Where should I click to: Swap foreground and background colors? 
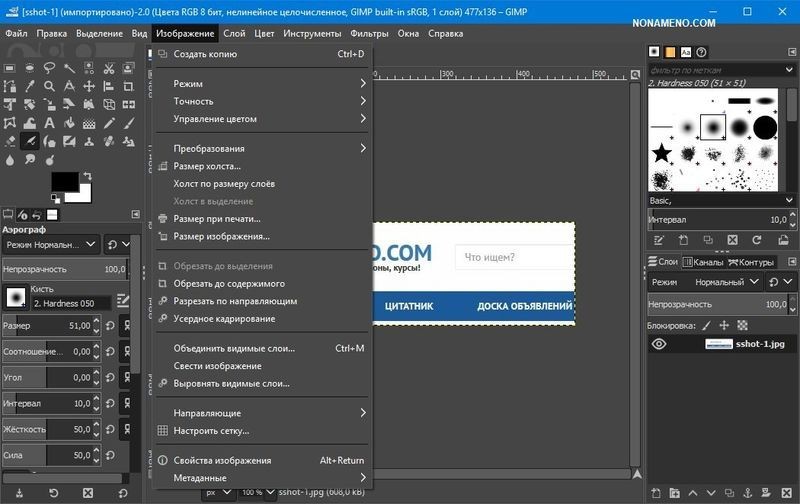pos(88,176)
